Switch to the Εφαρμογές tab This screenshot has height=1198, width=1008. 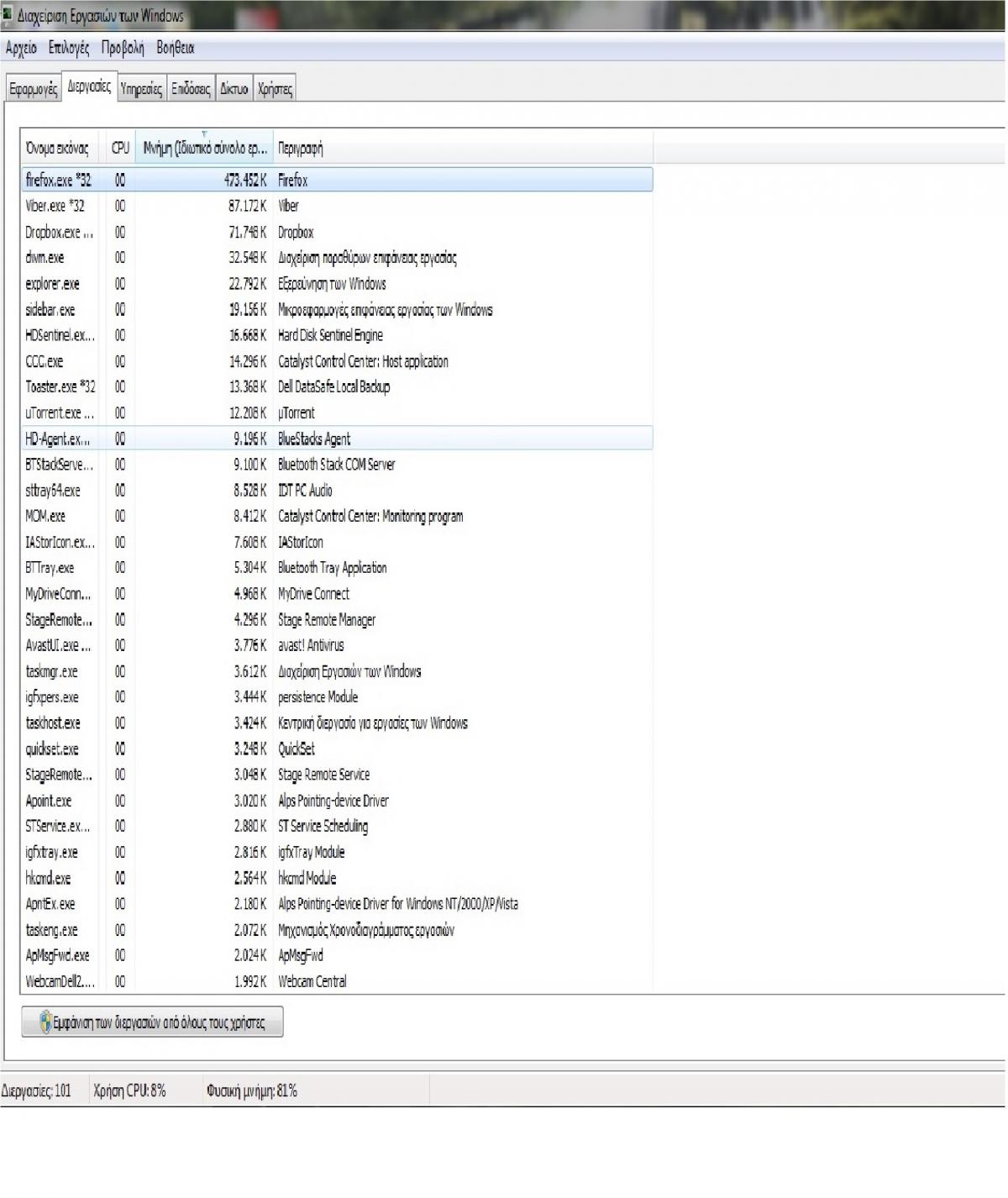pos(34,88)
